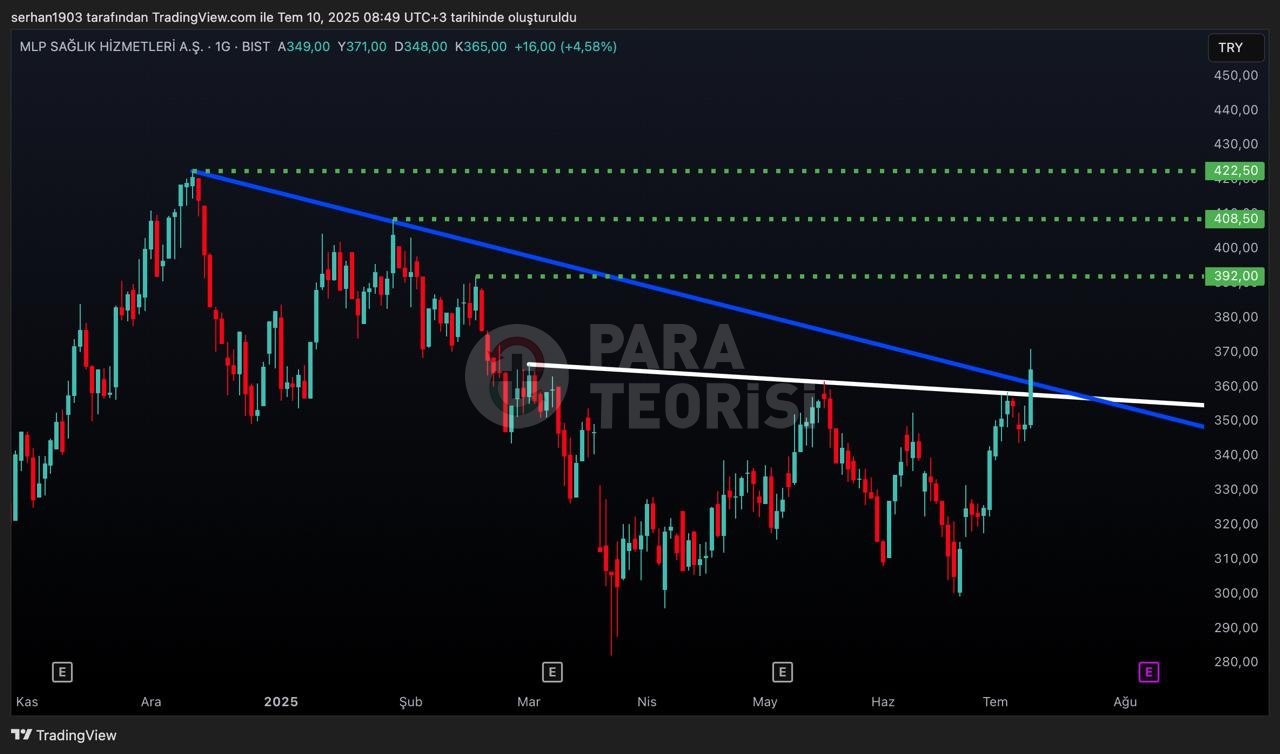This screenshot has width=1280, height=754.
Task: Click the MLP SAĞLIK HİZMETLERİ A.Ş. symbol title
Action: click(111, 47)
